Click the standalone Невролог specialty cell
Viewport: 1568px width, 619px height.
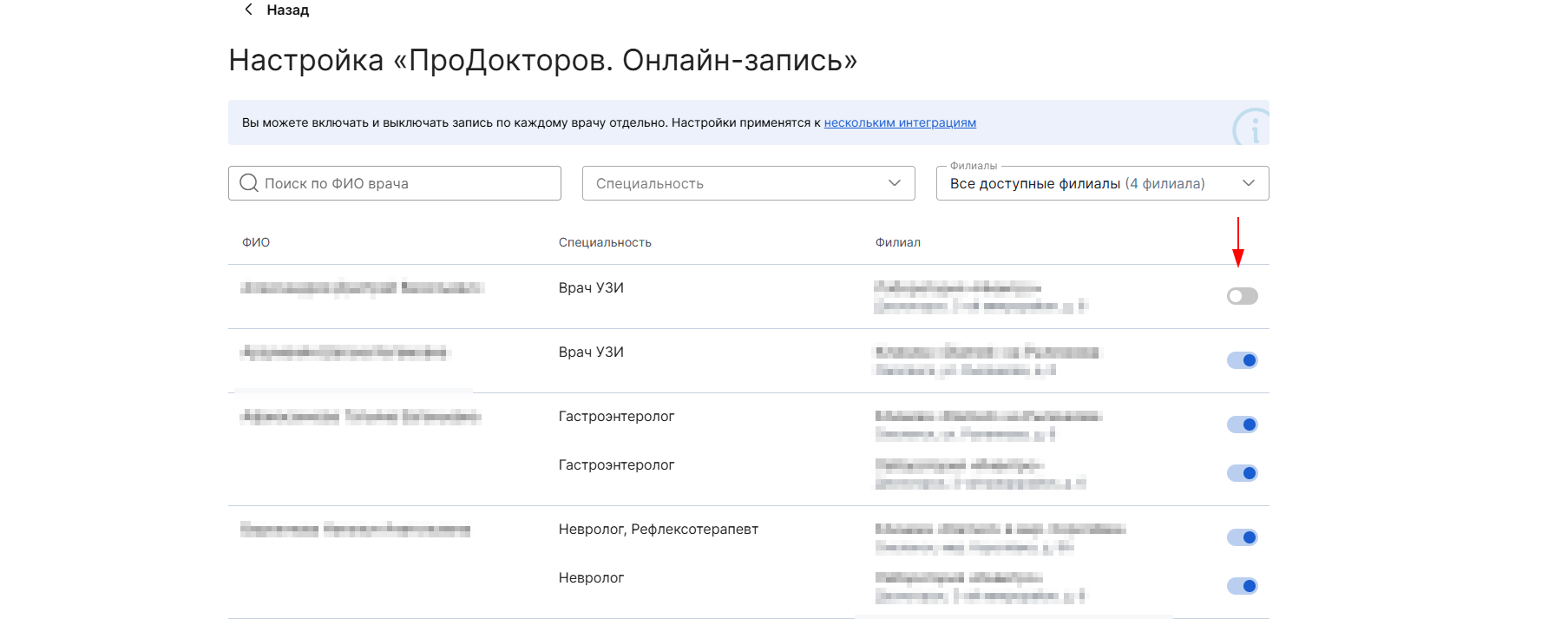[591, 577]
